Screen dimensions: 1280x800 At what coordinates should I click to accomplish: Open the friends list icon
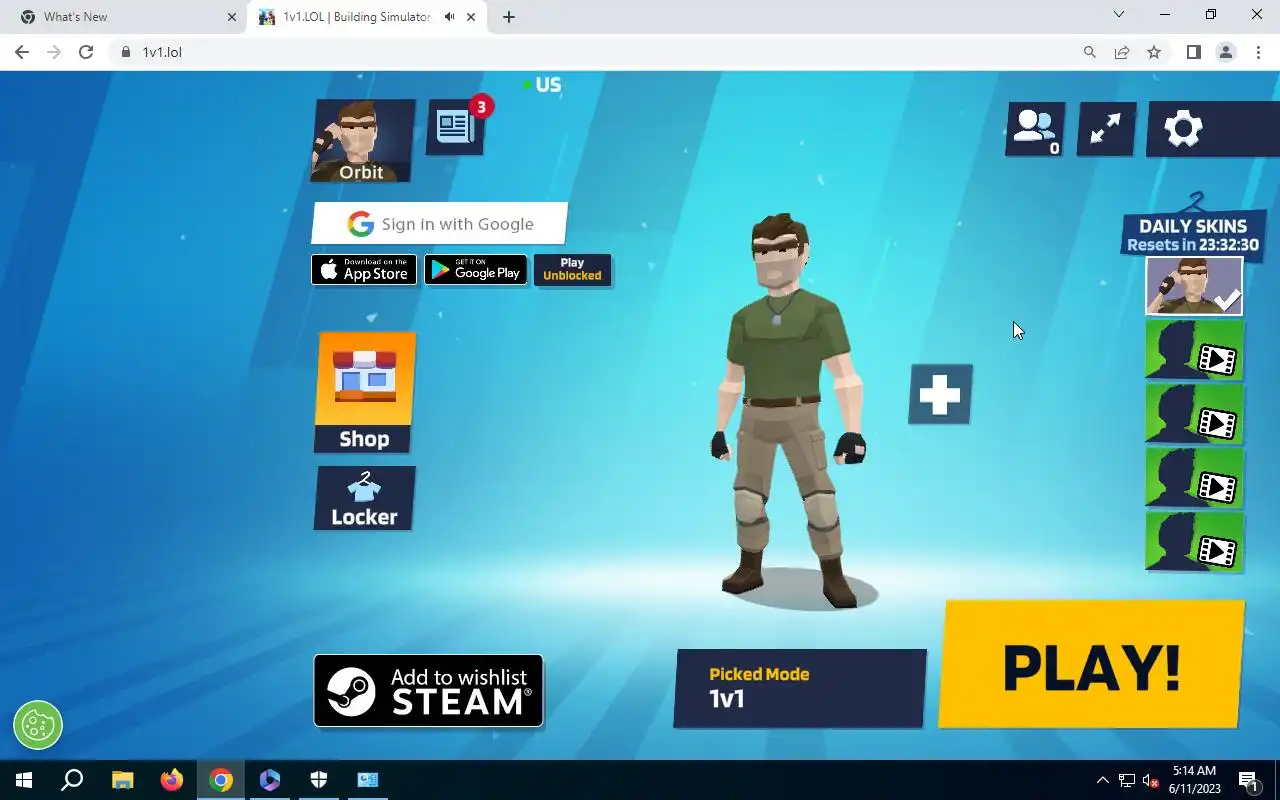tap(1035, 129)
